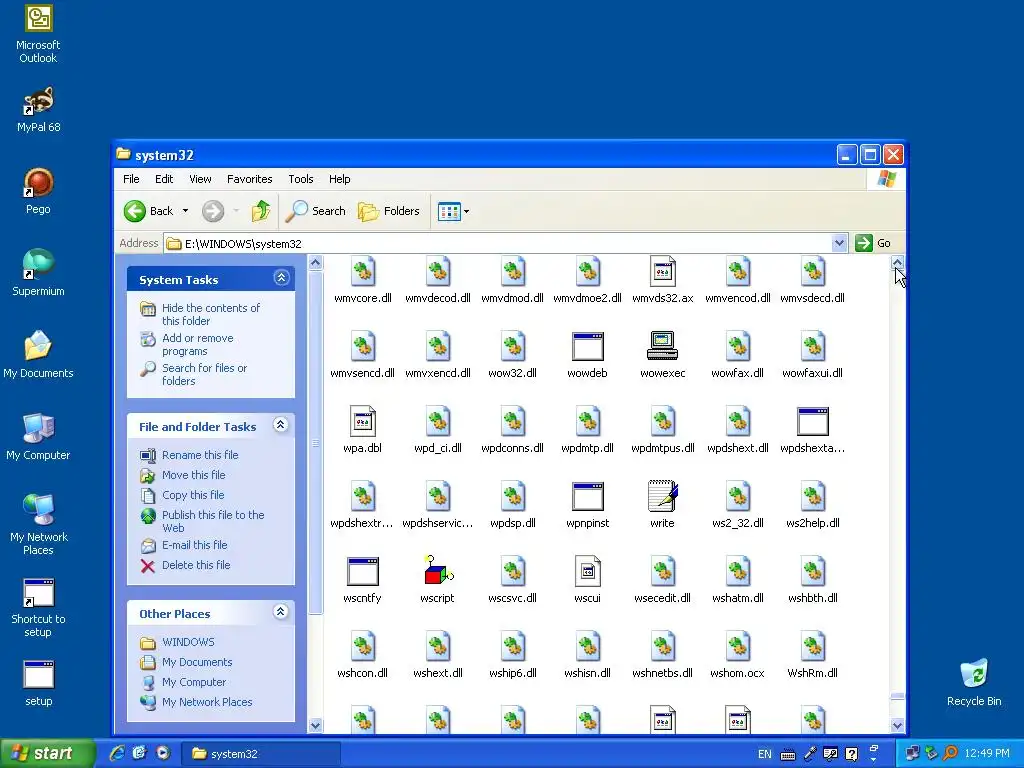1024x768 pixels.
Task: Click the Start button
Action: 46,753
